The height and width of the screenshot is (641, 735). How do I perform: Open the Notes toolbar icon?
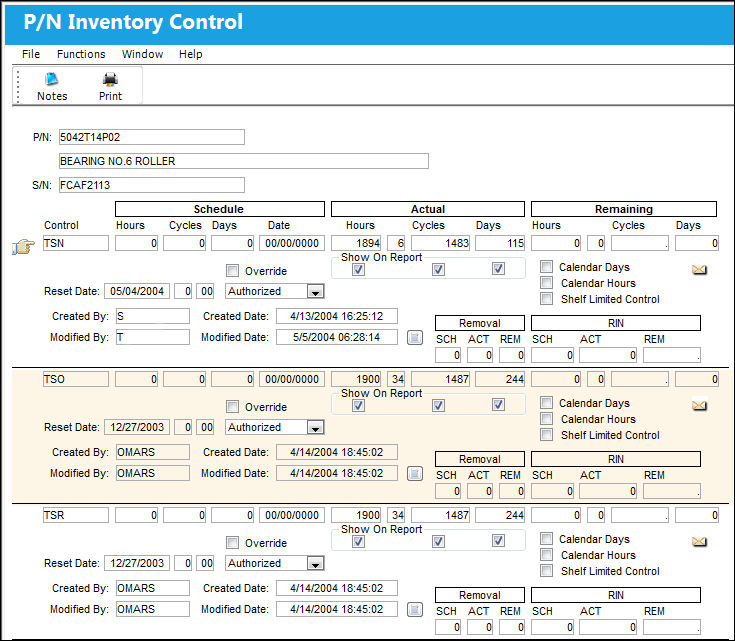coord(52,87)
